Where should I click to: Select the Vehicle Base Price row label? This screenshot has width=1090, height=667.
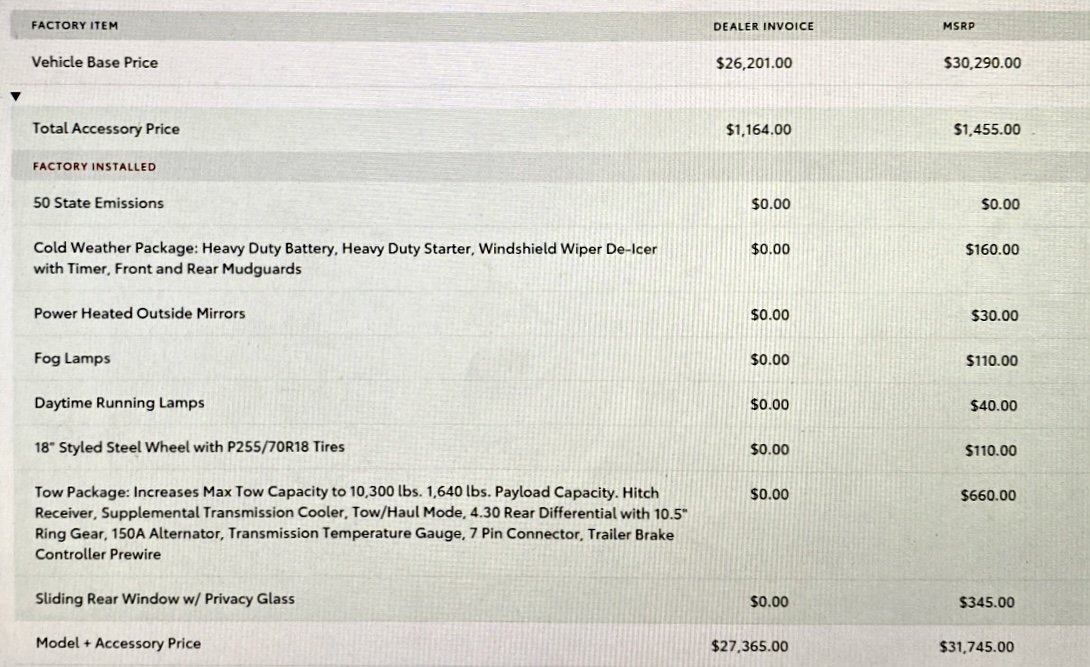95,63
